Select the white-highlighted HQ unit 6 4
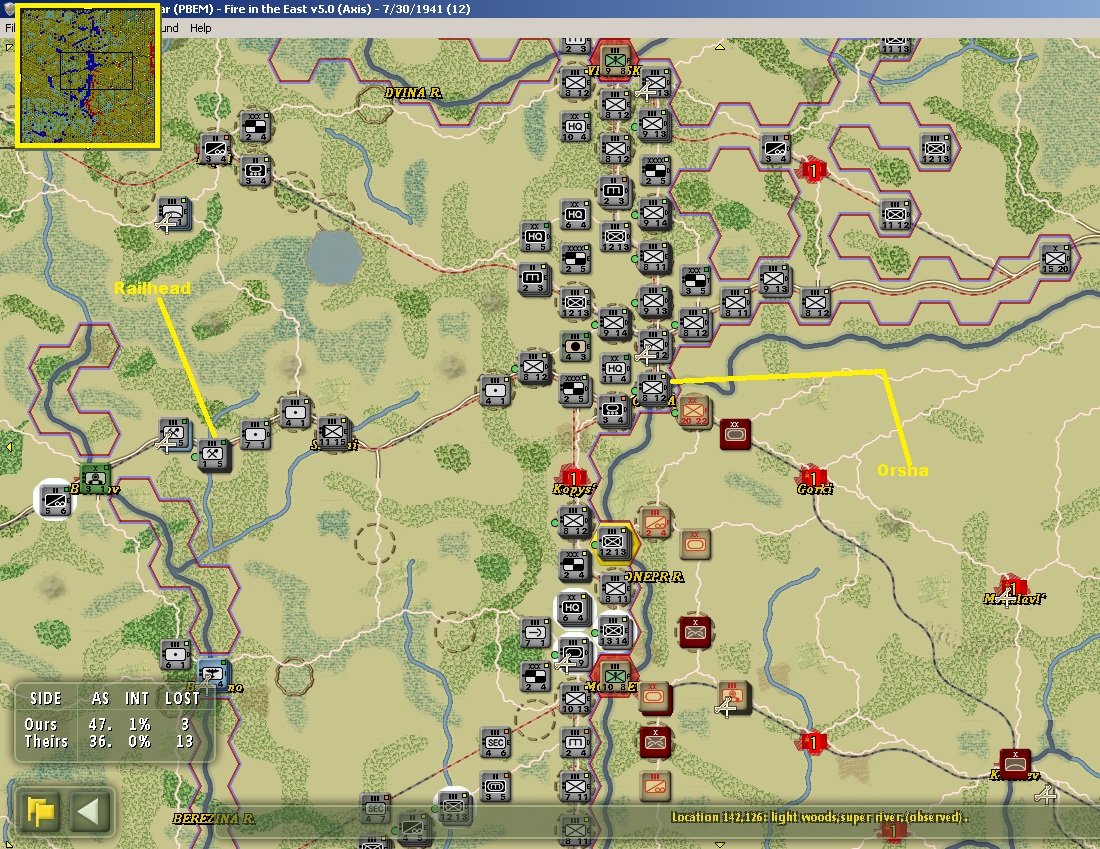1100x849 pixels. 574,608
